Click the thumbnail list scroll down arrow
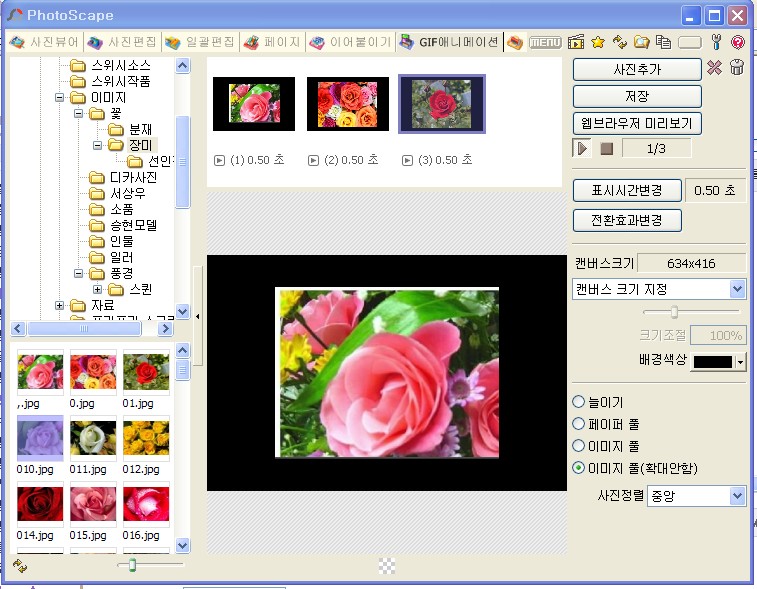757x589 pixels. coord(182,546)
